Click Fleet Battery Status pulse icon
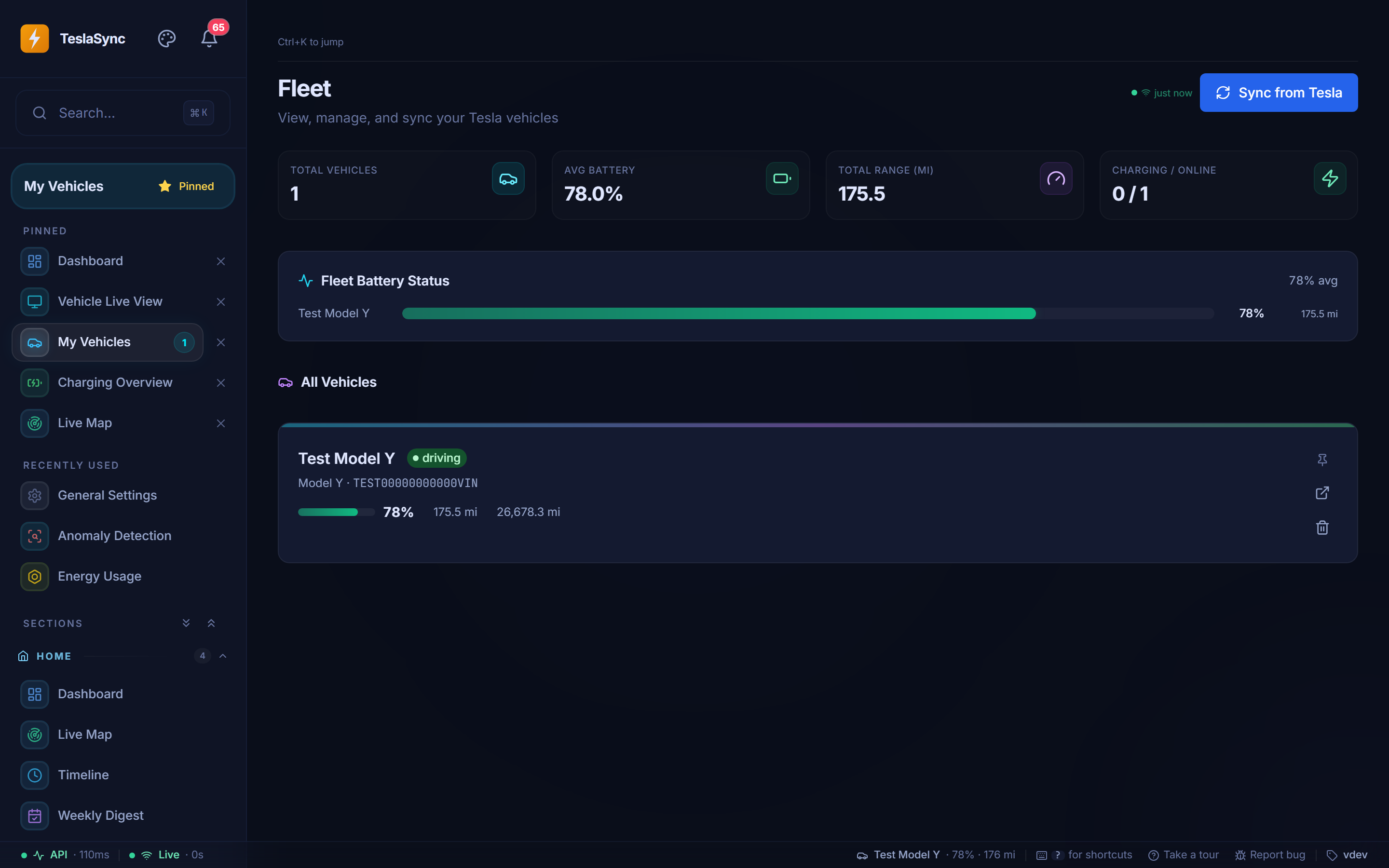 (305, 281)
